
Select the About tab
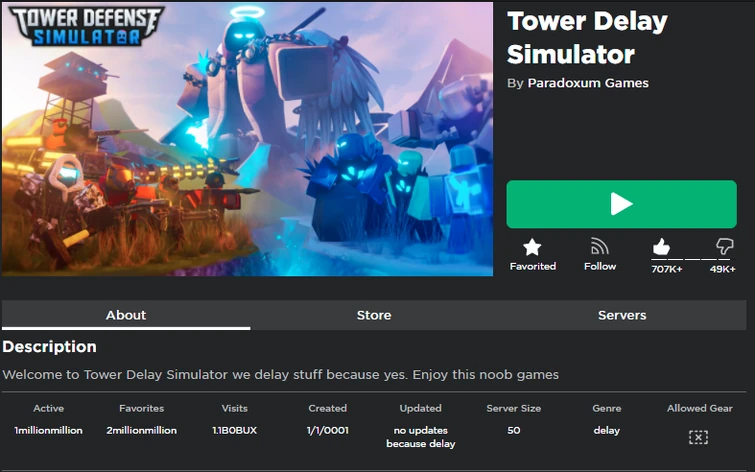tap(126, 315)
